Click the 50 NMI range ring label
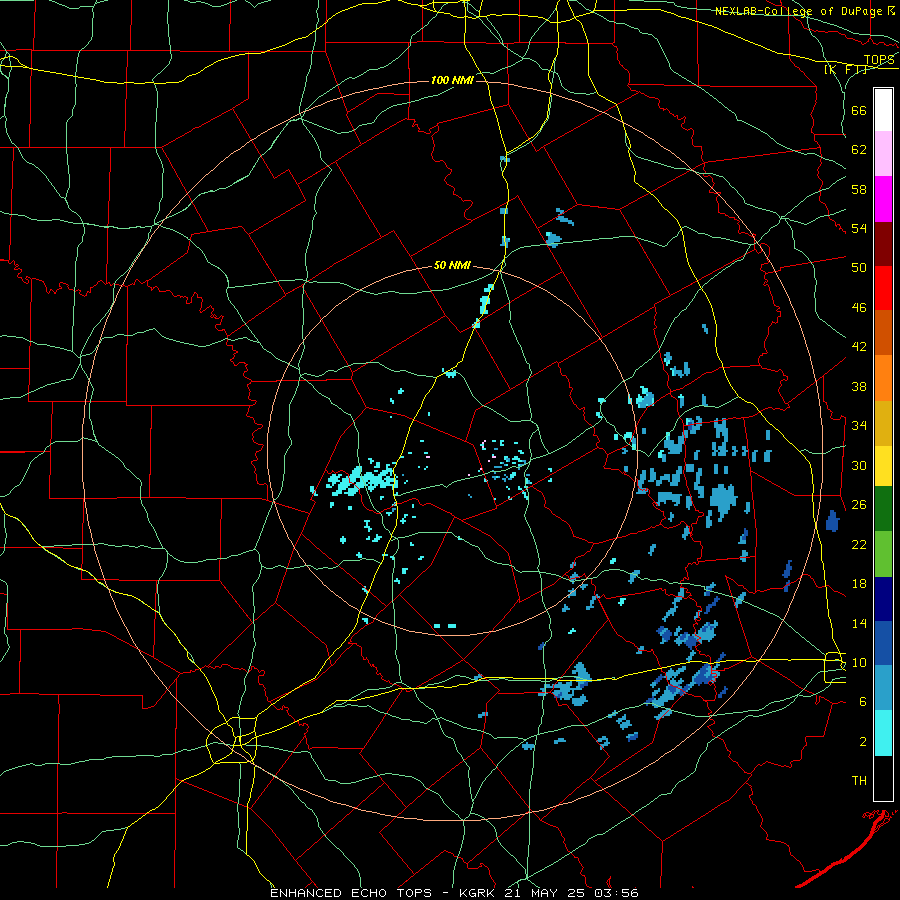Viewport: 900px width, 900px height. pyautogui.click(x=452, y=265)
